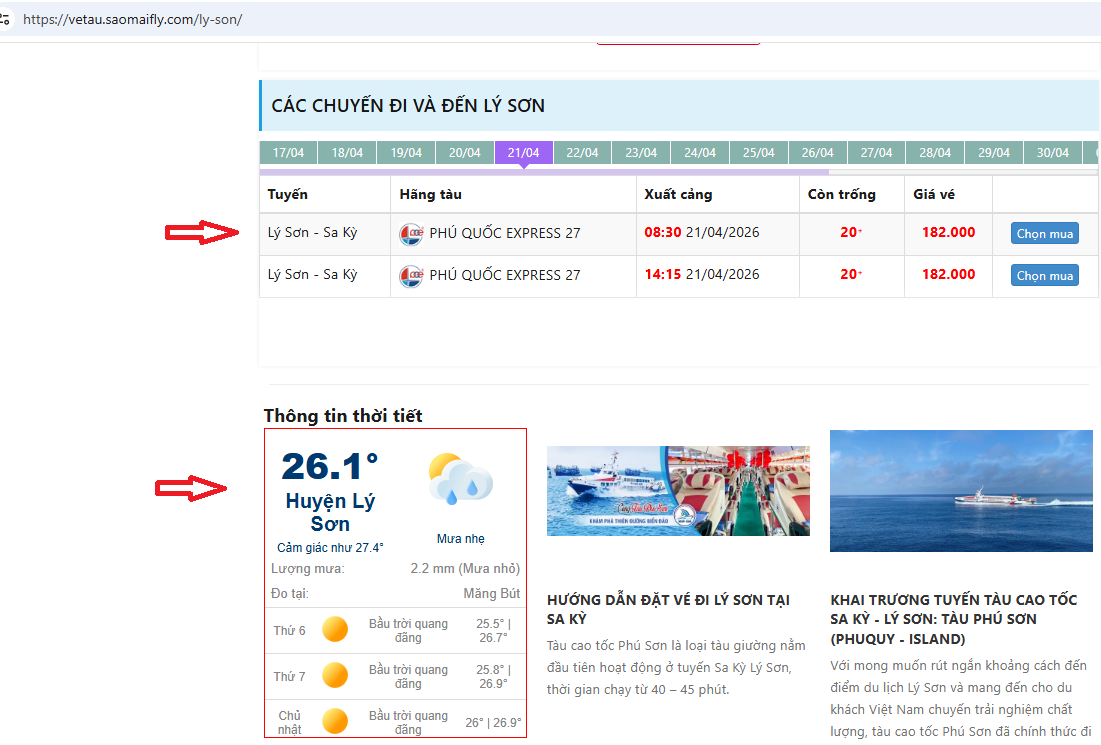
Task: Click the Hãng tàu column header
Action: point(430,195)
